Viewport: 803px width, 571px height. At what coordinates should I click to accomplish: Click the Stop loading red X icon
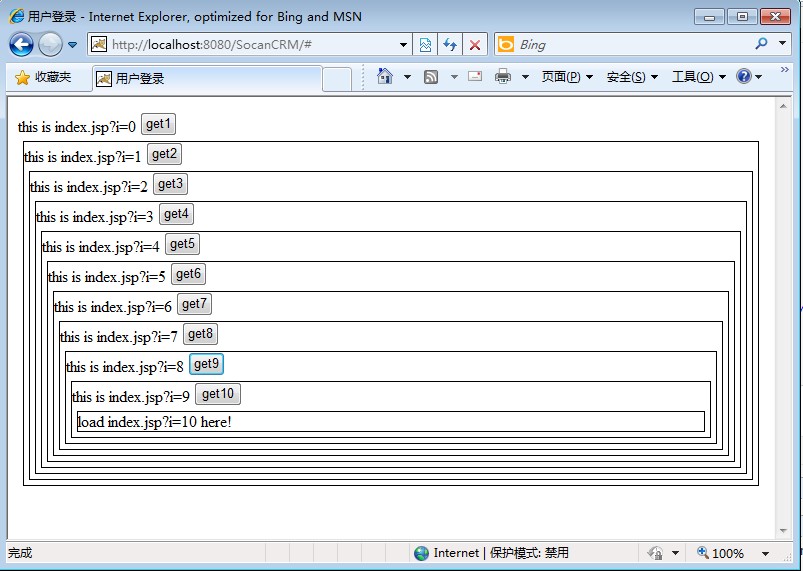point(475,45)
